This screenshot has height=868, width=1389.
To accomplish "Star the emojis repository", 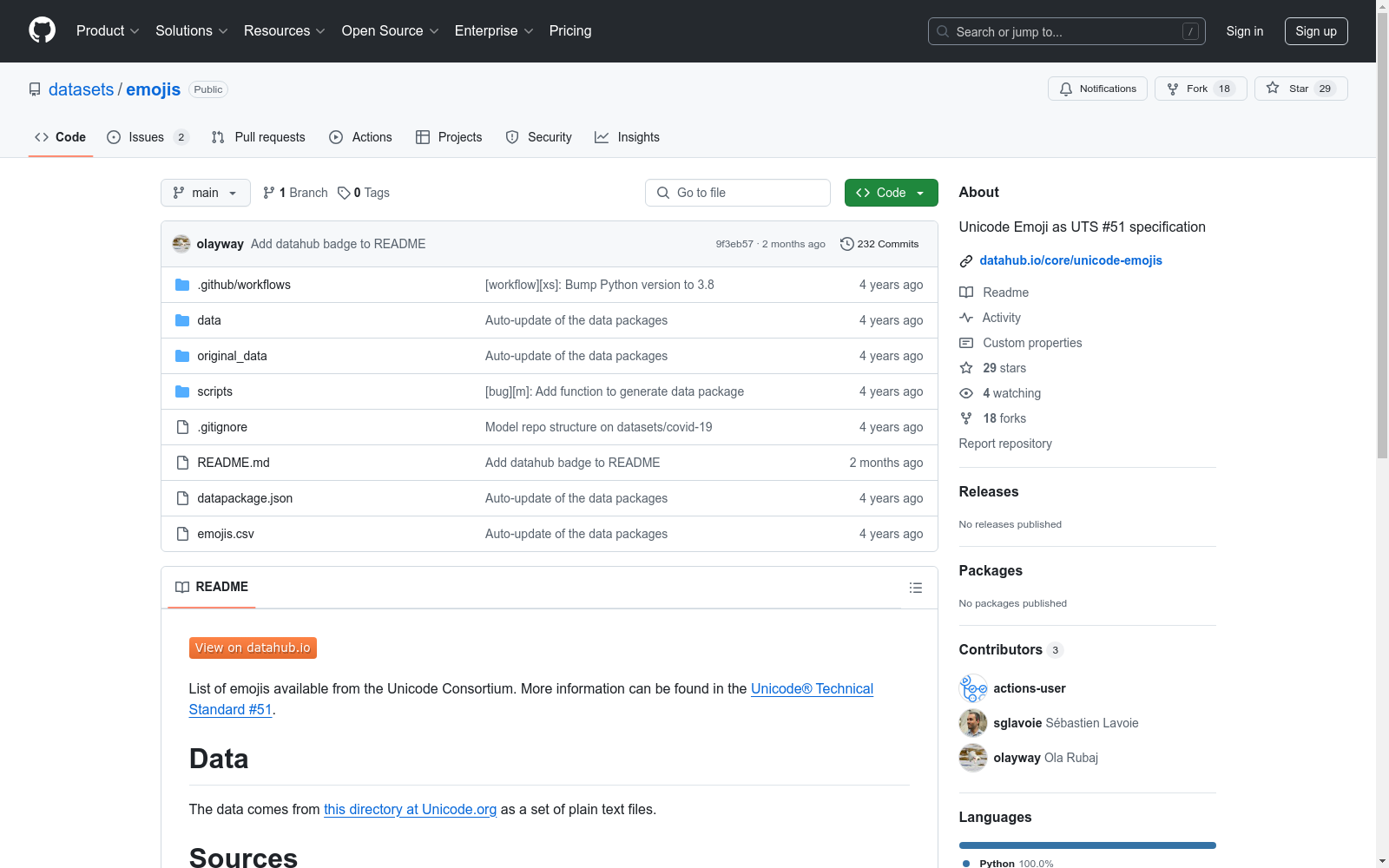I will 1300,89.
